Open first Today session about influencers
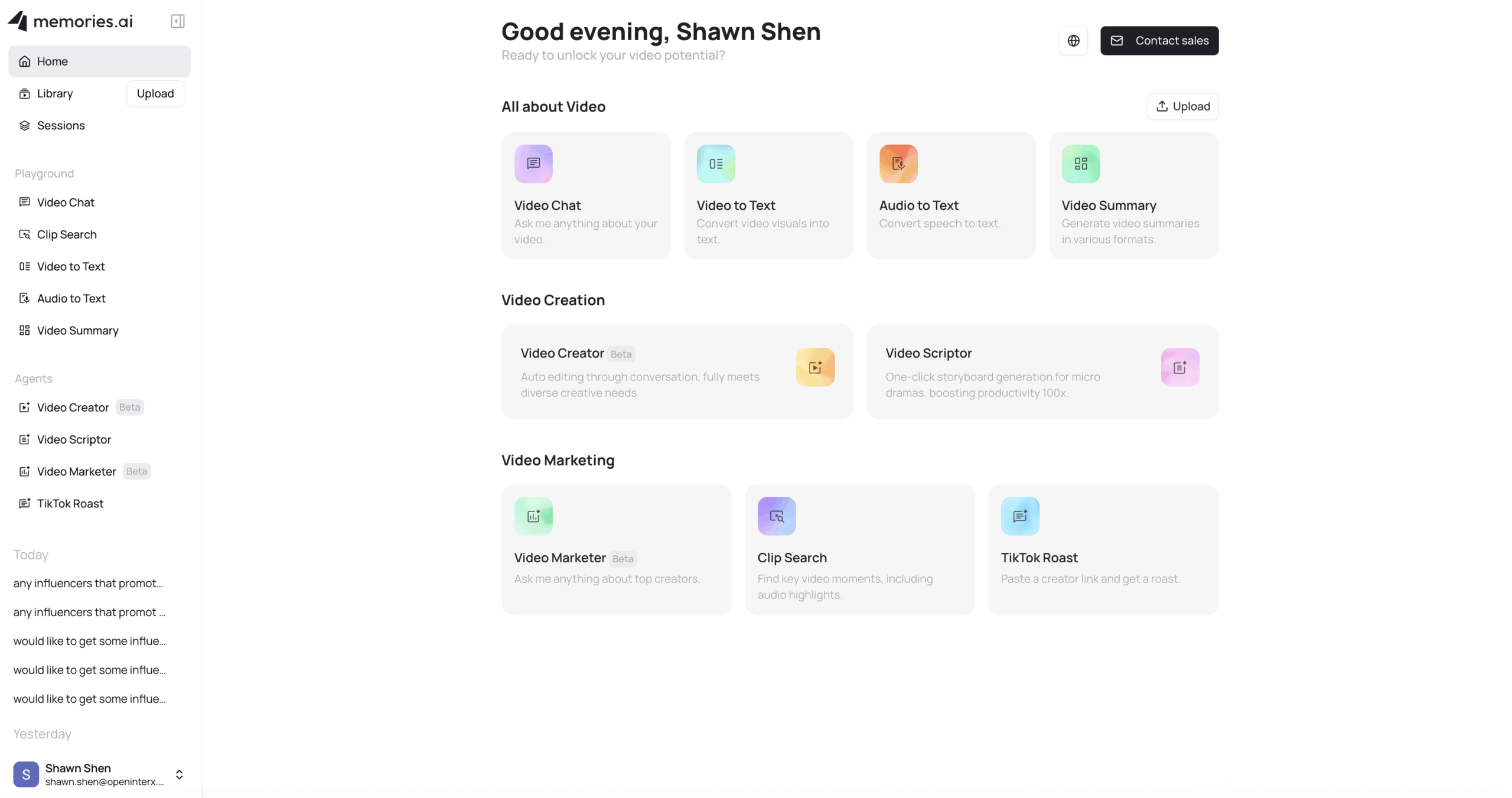 click(x=89, y=583)
